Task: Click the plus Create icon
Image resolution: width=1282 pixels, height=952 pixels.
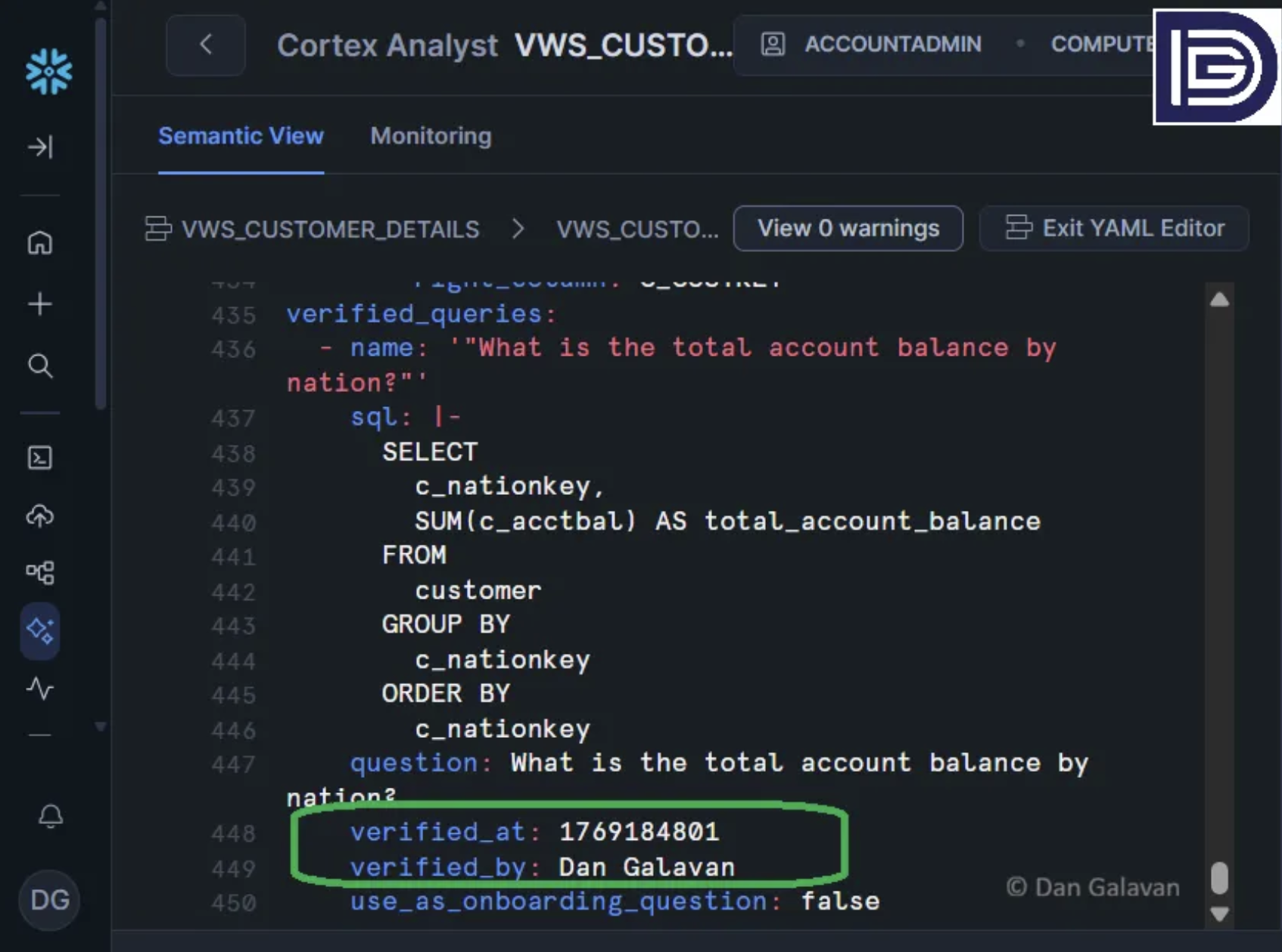Action: pyautogui.click(x=40, y=304)
